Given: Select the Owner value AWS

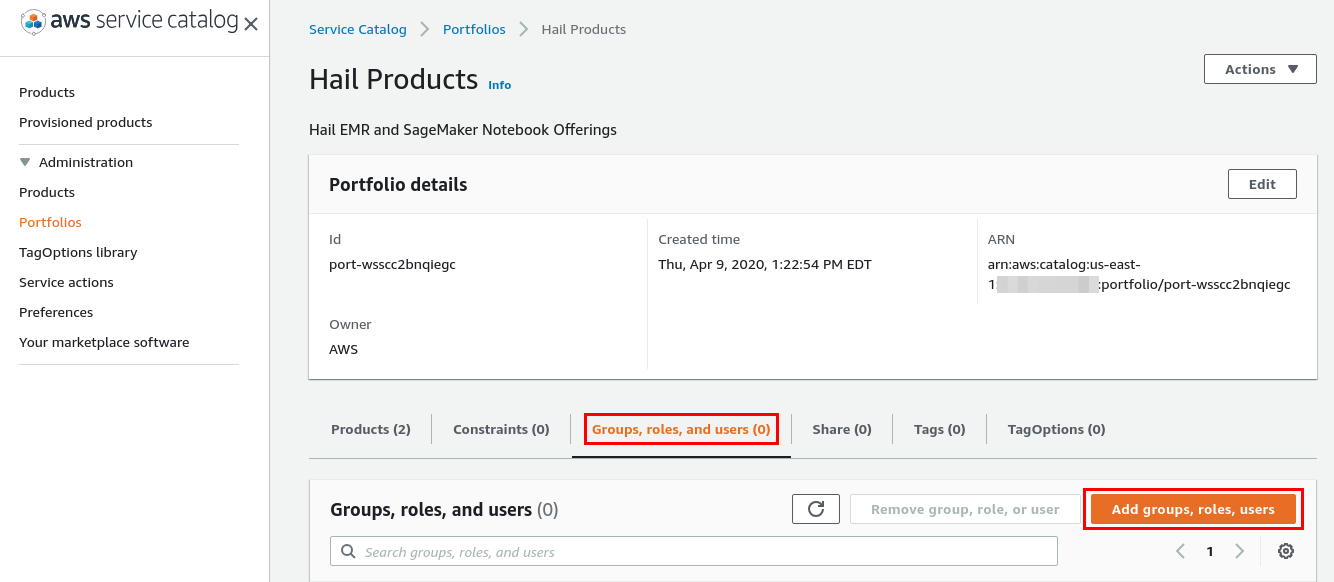Looking at the screenshot, I should point(343,349).
